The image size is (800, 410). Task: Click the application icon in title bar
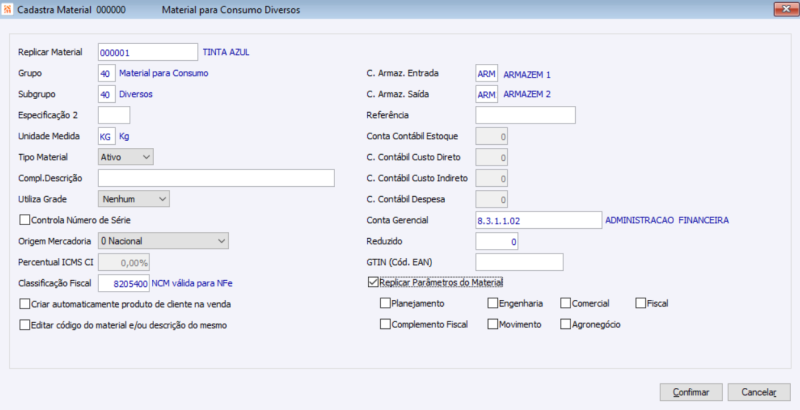(x=8, y=10)
